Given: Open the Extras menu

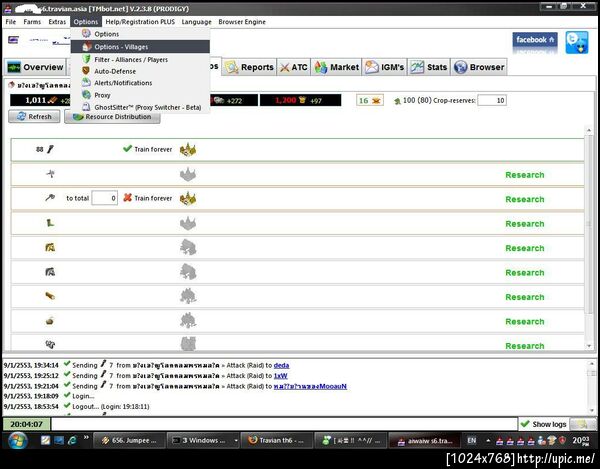Looking at the screenshot, I should [57, 22].
